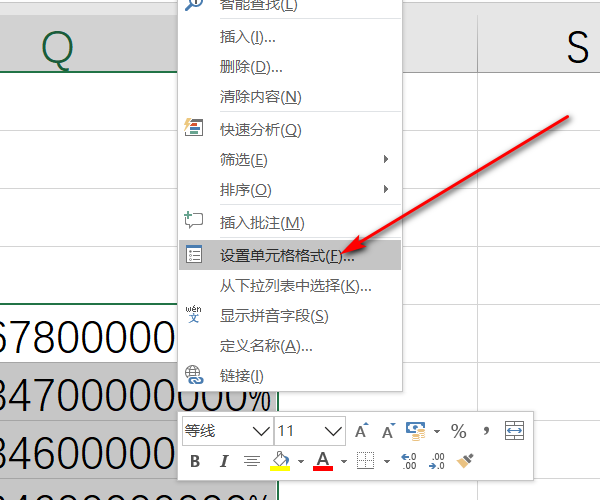
Task: Open font color dropdown arrow
Action: tap(344, 461)
